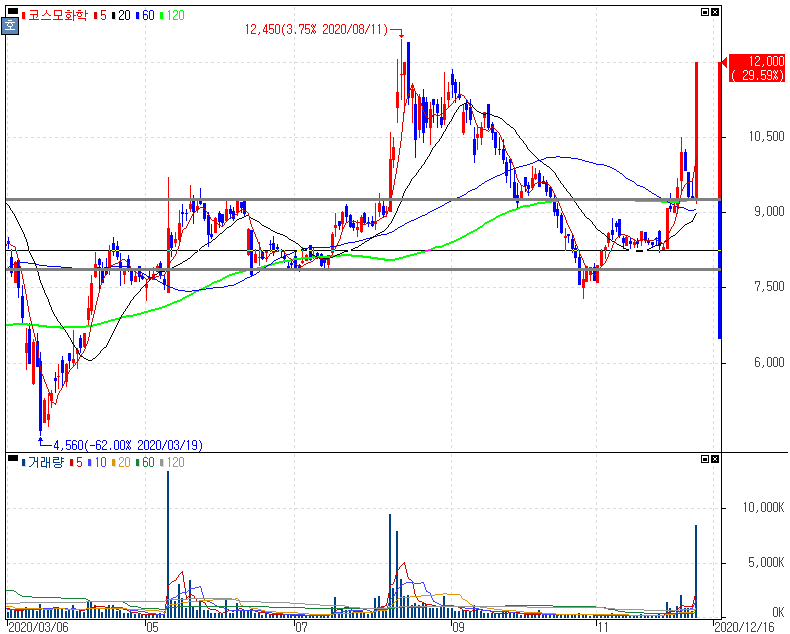This screenshot has height=634, width=790.
Task: Click the current price tag 12,000
Action: click(757, 68)
